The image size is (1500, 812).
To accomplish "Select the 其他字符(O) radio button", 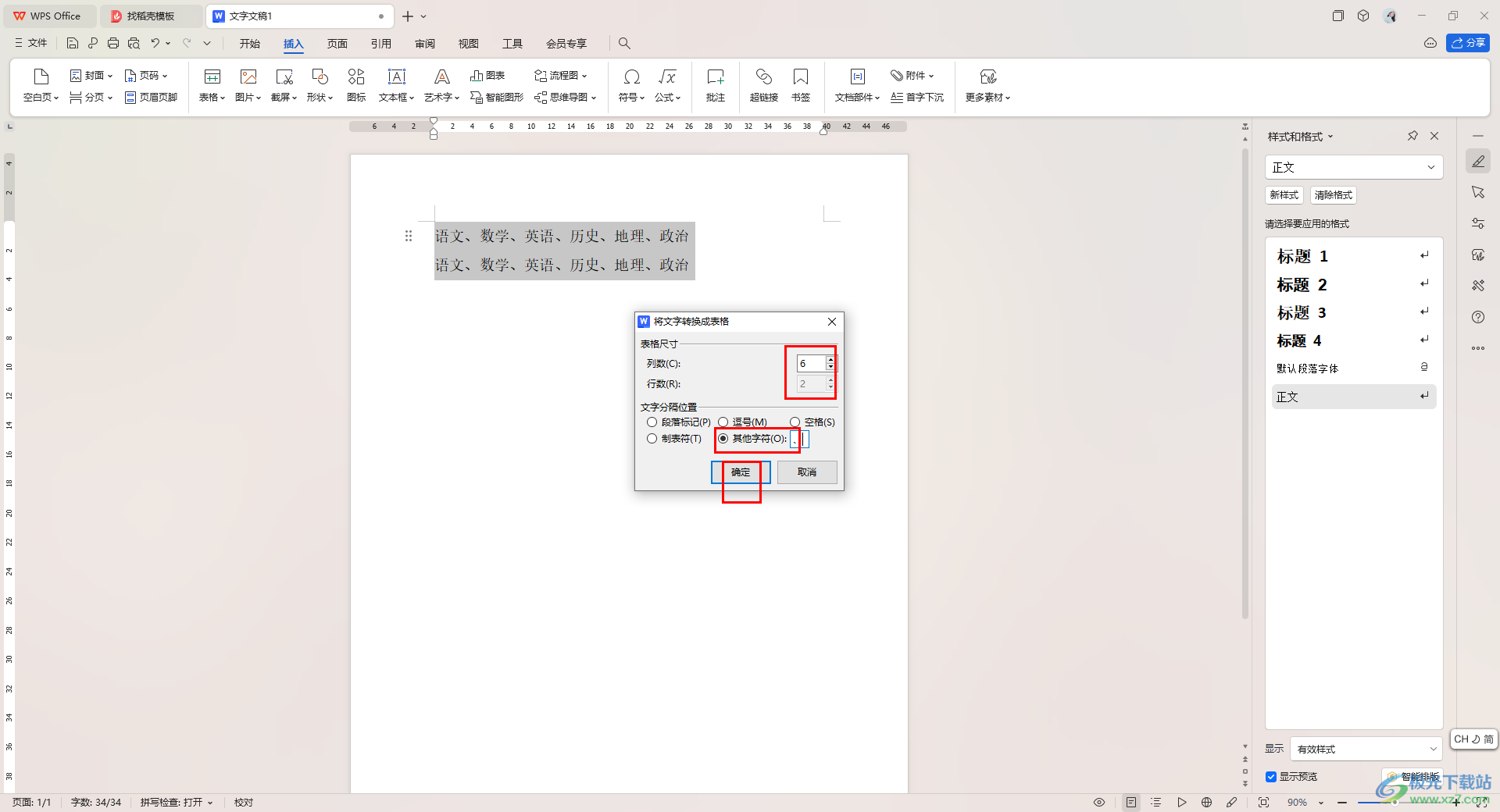I will pos(723,439).
